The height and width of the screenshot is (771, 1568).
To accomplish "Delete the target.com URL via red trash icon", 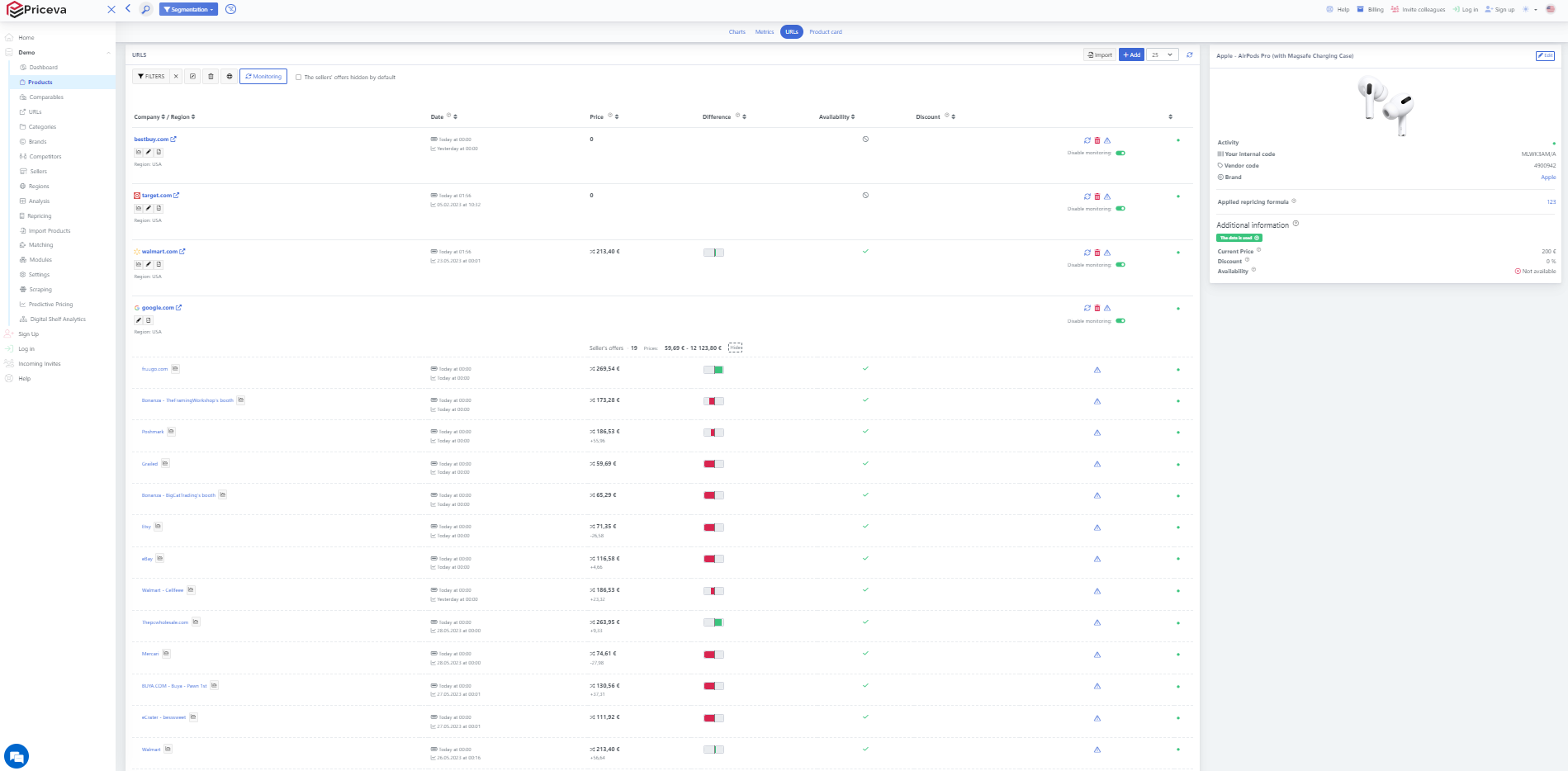I will [1097, 196].
